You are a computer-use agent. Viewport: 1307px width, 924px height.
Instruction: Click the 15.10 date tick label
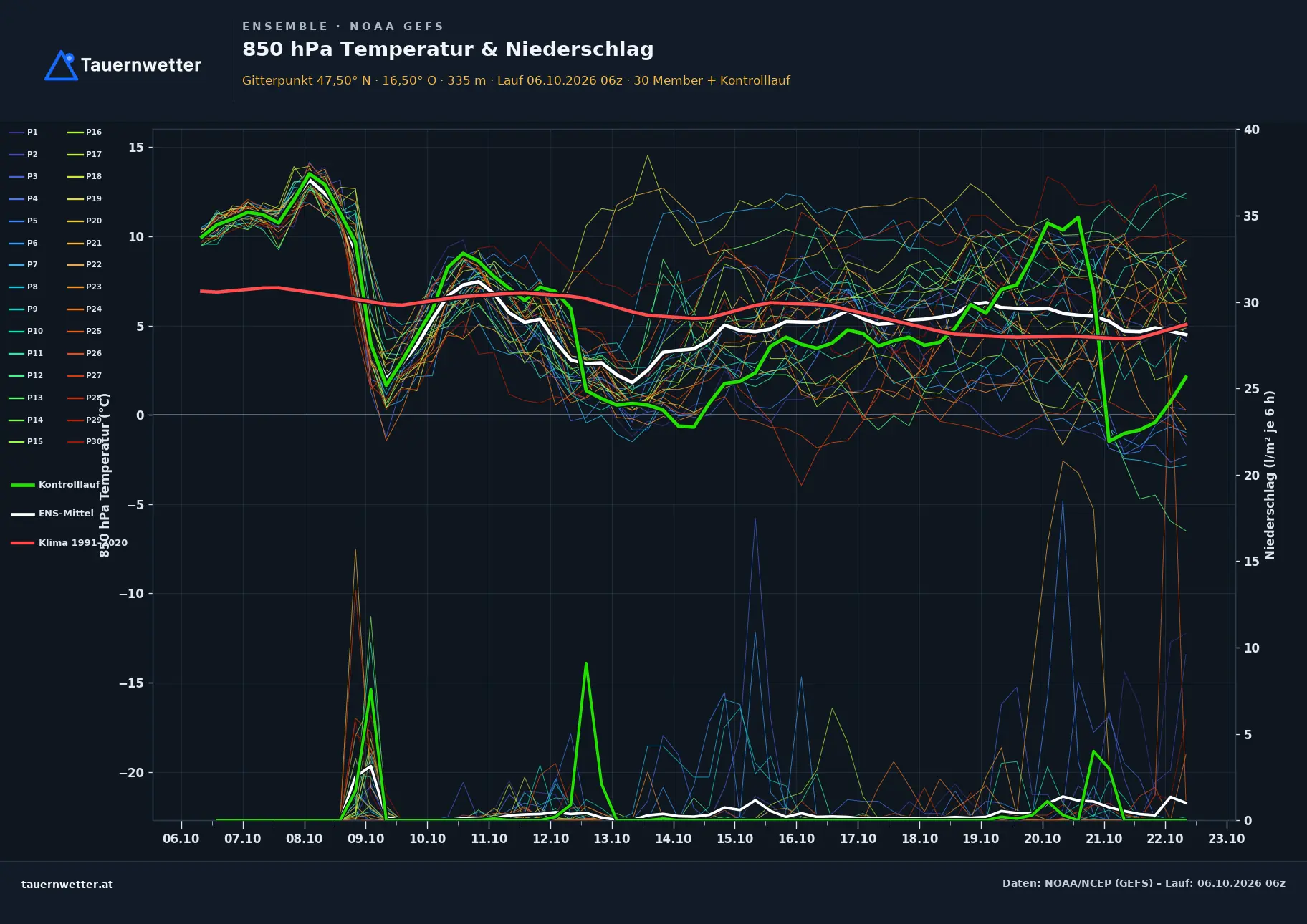tap(735, 839)
